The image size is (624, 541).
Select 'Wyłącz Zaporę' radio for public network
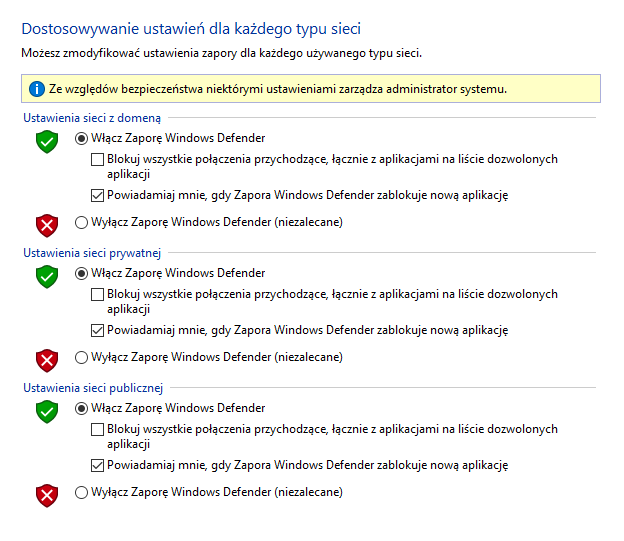click(x=82, y=492)
